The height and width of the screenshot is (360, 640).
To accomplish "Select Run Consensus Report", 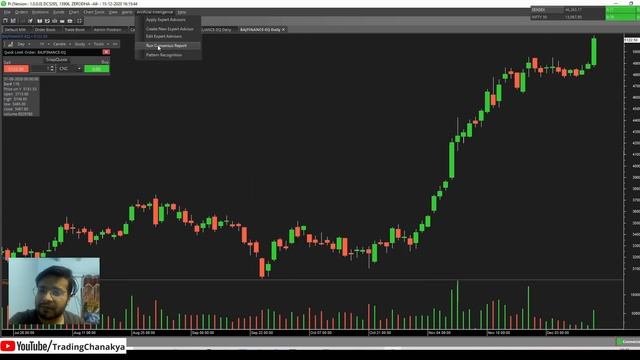I will click(167, 46).
